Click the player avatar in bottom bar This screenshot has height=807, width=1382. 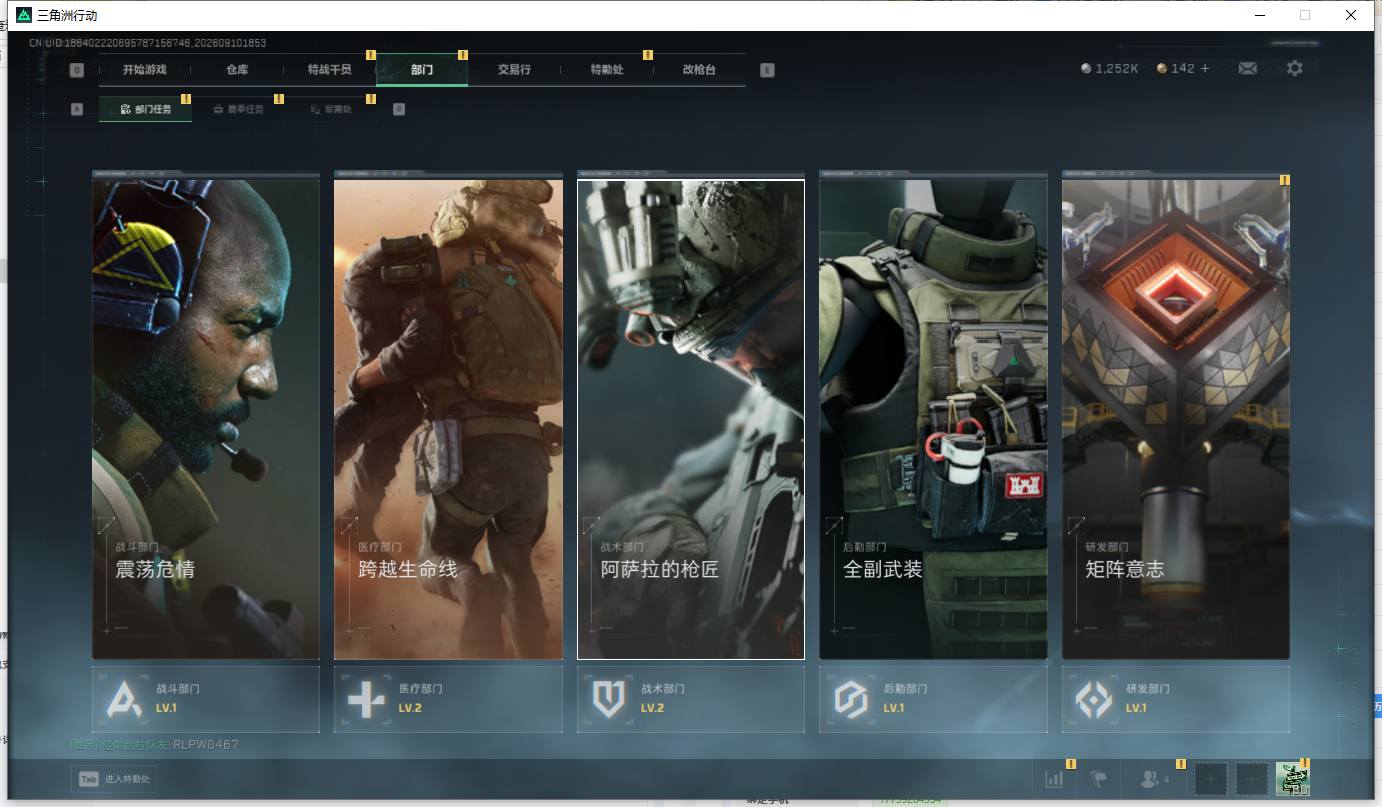pos(1292,780)
